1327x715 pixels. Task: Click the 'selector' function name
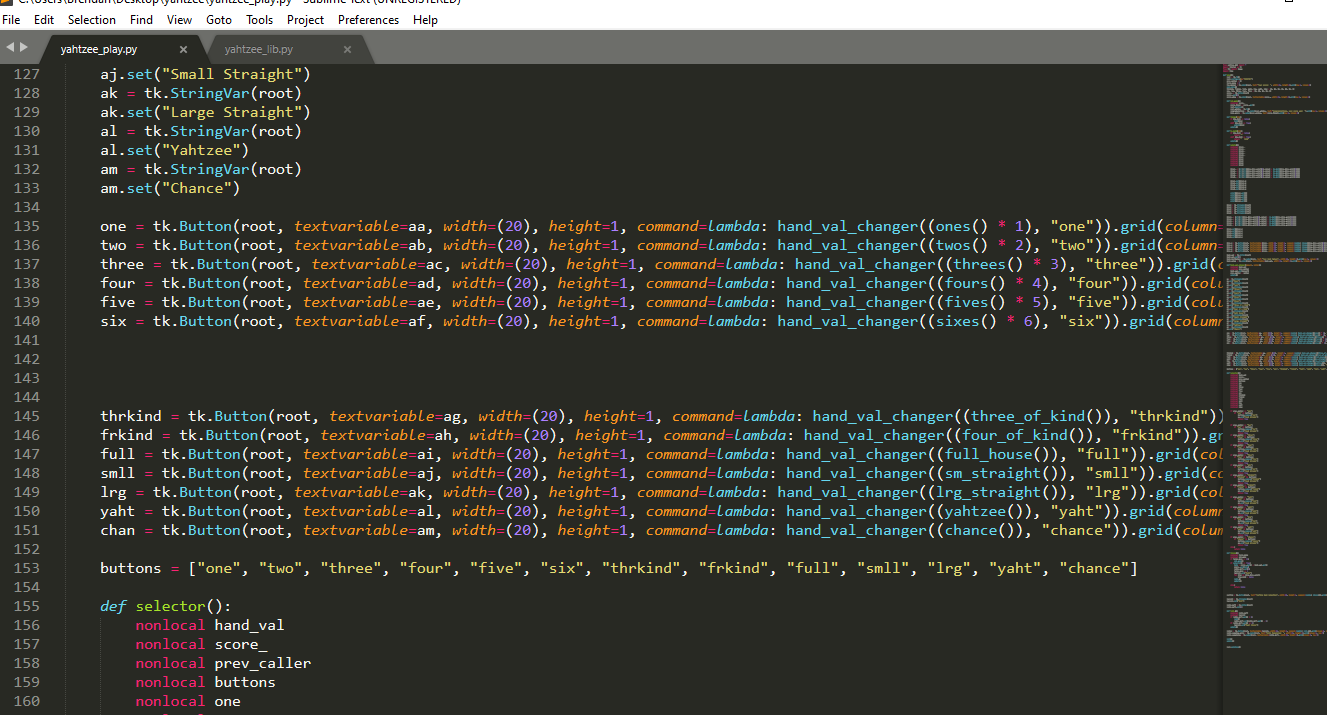point(171,606)
